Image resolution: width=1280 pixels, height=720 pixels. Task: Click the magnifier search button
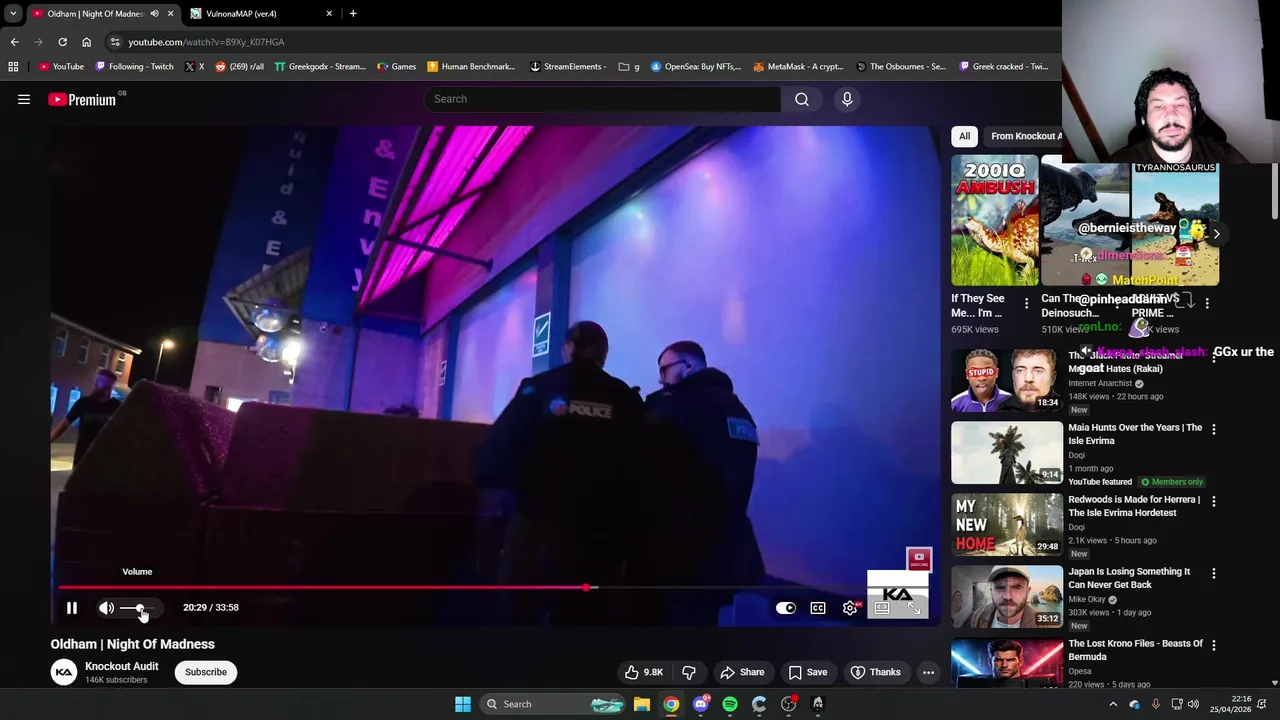coord(802,99)
